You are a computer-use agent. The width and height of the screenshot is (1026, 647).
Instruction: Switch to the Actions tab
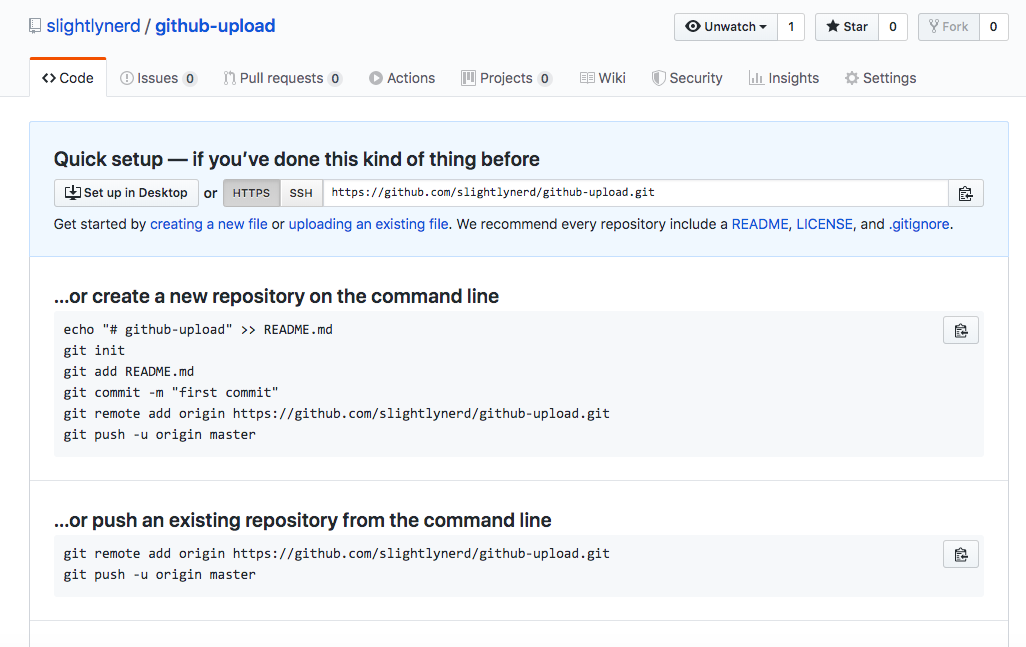point(402,78)
